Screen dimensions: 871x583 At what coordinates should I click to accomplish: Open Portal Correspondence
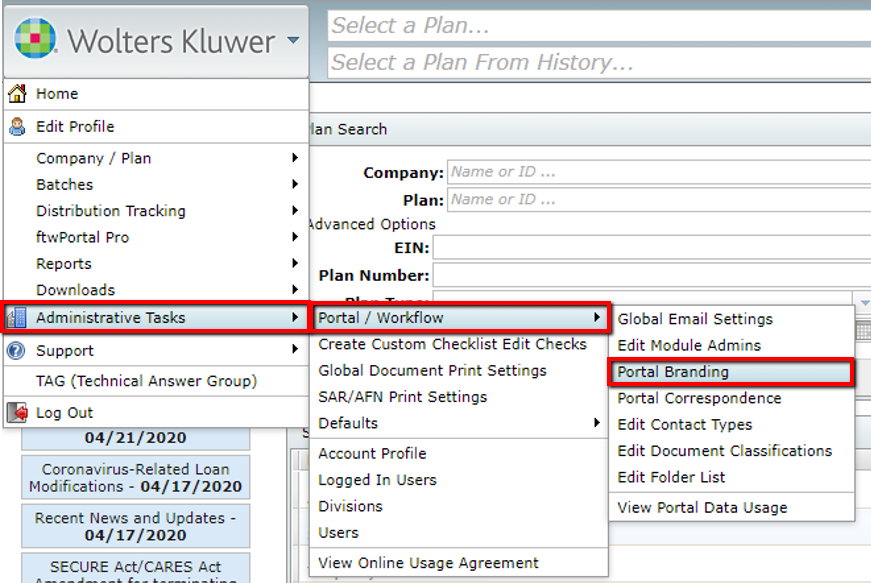point(732,398)
